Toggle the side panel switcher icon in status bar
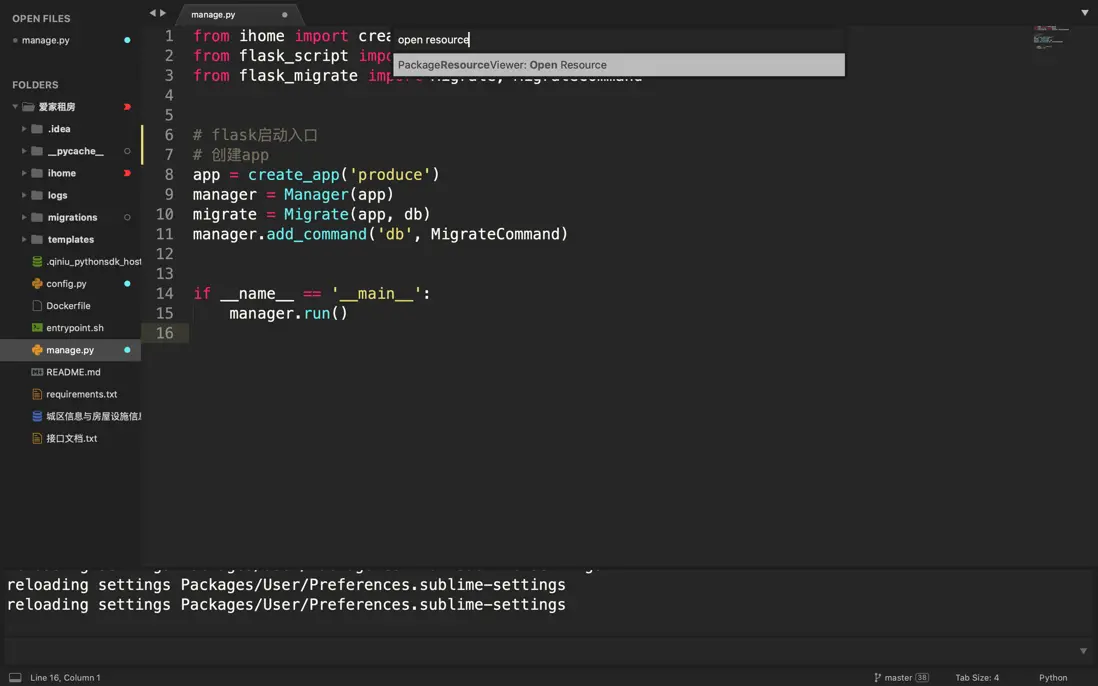 pos(15,678)
